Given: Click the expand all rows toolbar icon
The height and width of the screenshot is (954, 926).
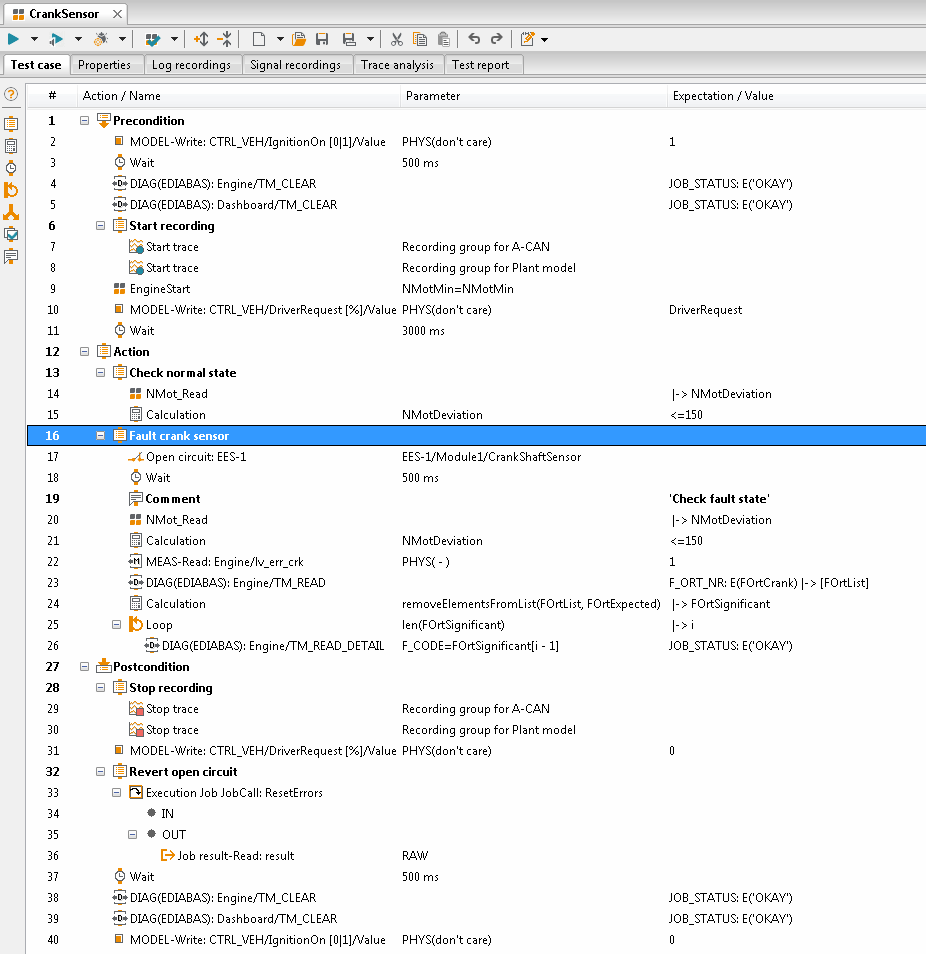Looking at the screenshot, I should tap(201, 40).
